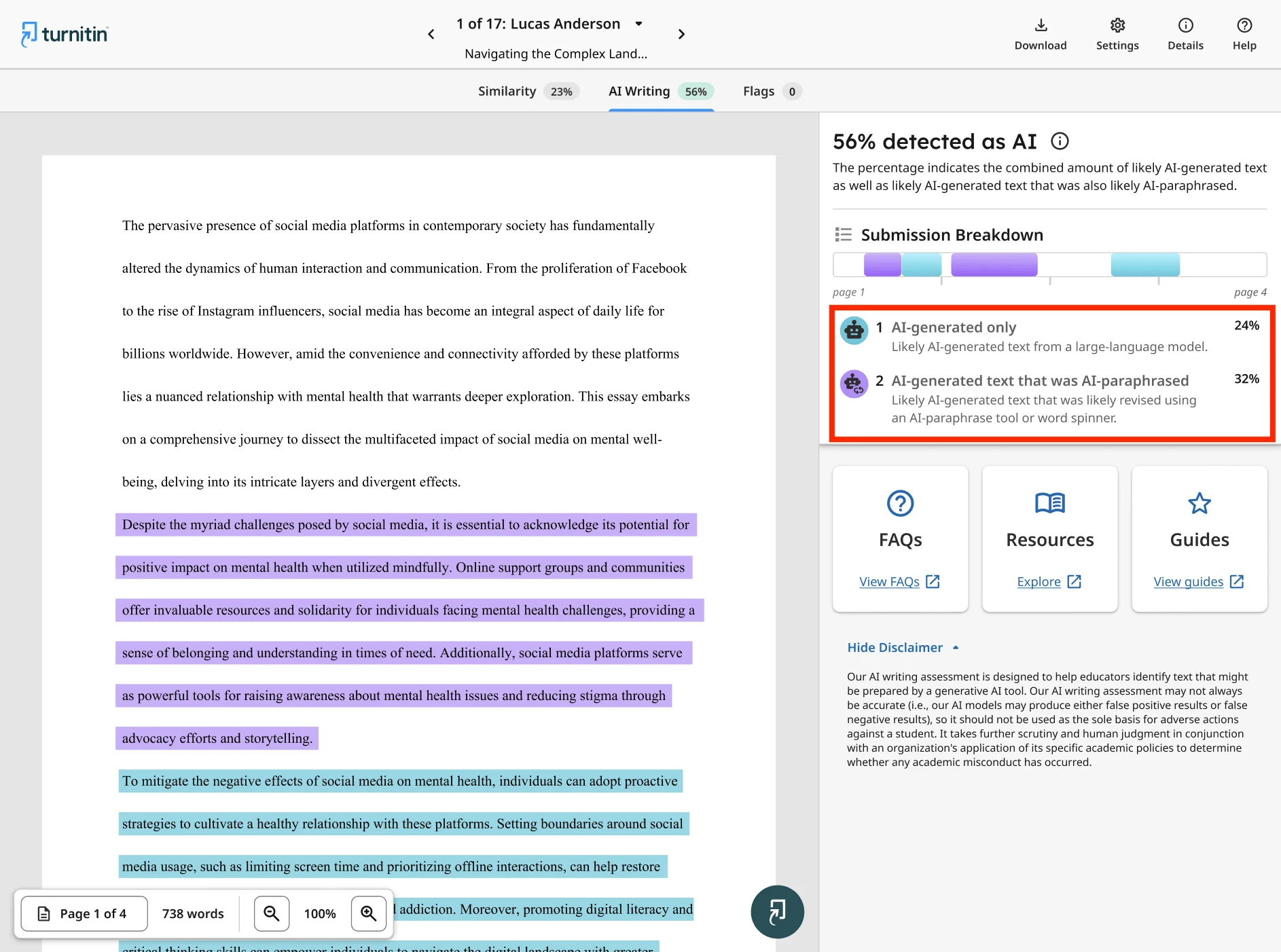Click the 24% AI-generated only value
The width and height of the screenshot is (1281, 952).
click(1246, 326)
